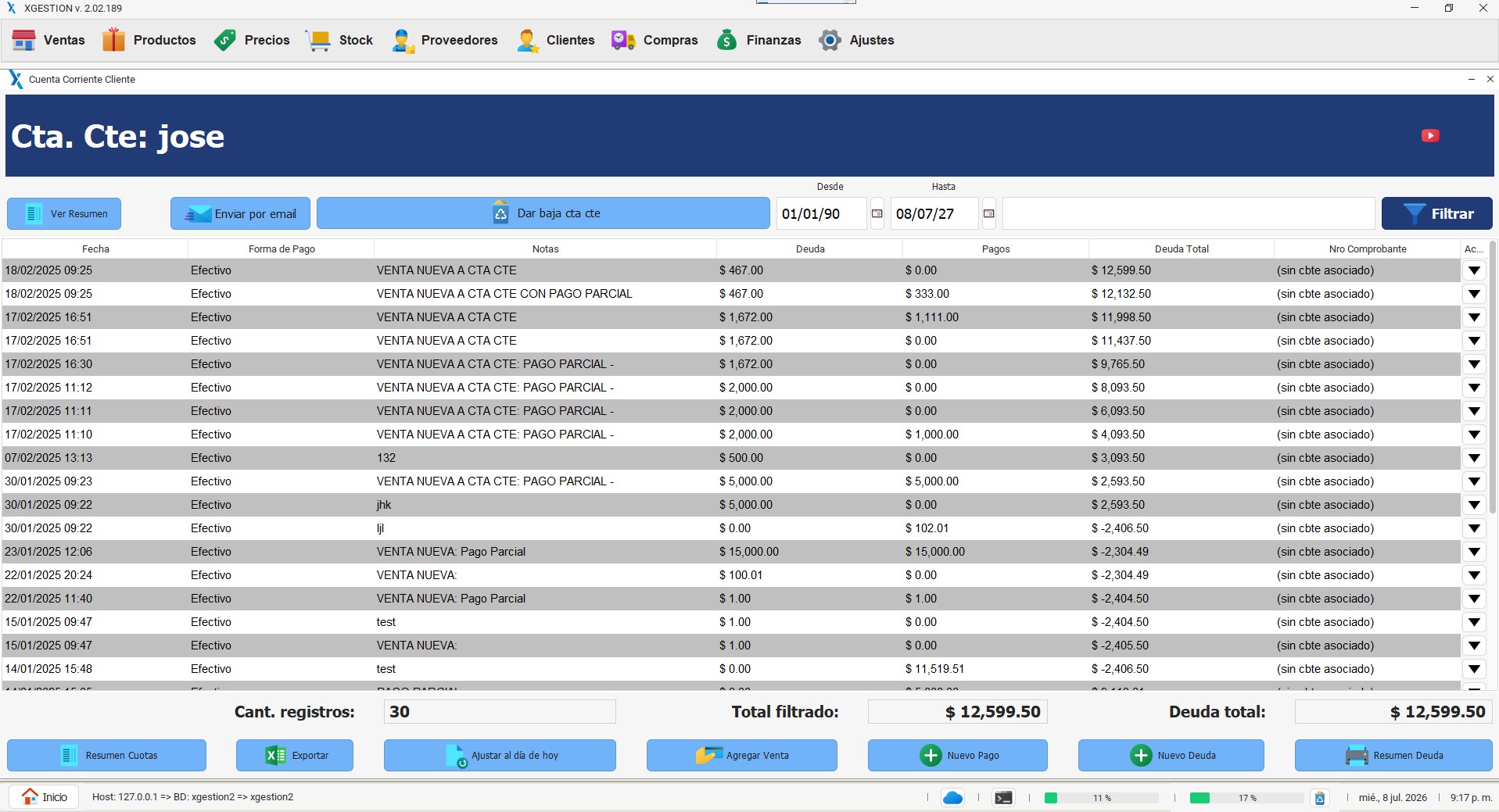Expand actions for row $ 8,093.50
The width and height of the screenshot is (1499, 812).
click(1474, 388)
